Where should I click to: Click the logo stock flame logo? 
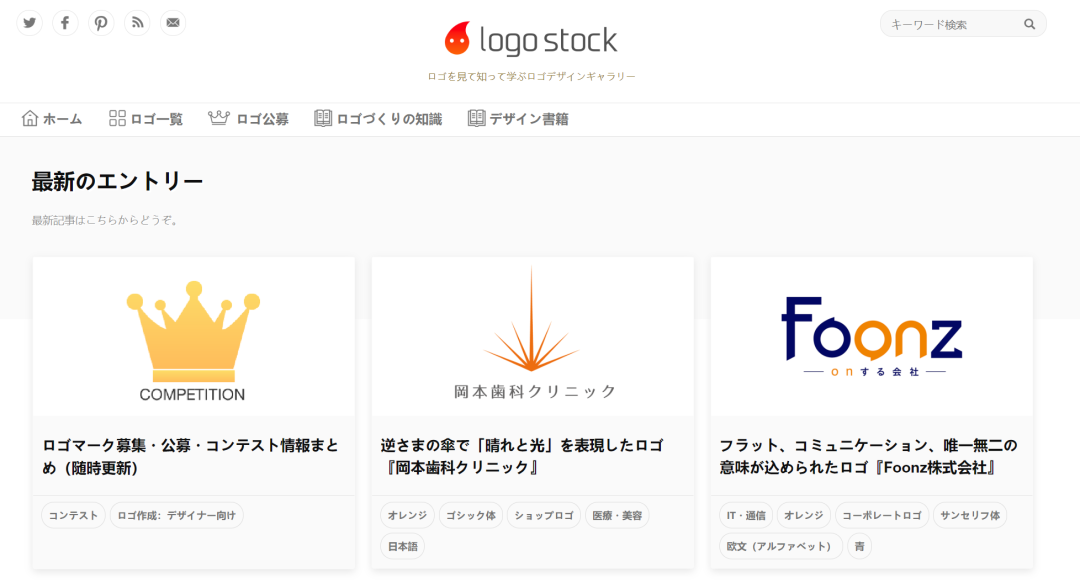pyautogui.click(x=457, y=39)
